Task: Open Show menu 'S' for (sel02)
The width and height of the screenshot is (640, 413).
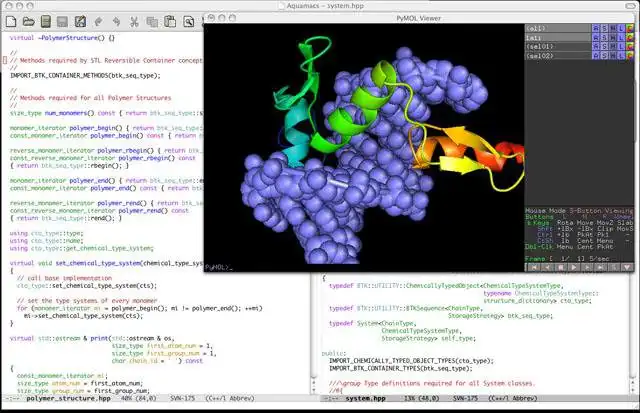Action: coord(604,55)
